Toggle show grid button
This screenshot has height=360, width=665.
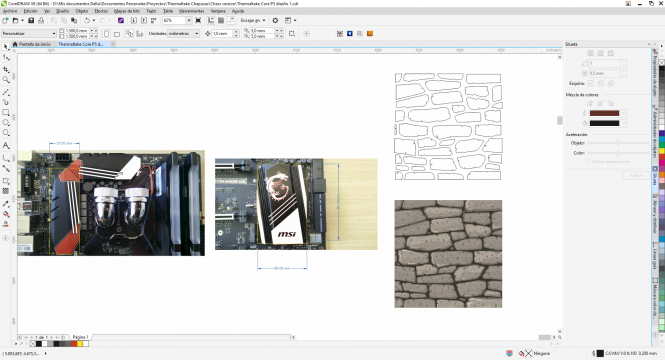coord(221,20)
